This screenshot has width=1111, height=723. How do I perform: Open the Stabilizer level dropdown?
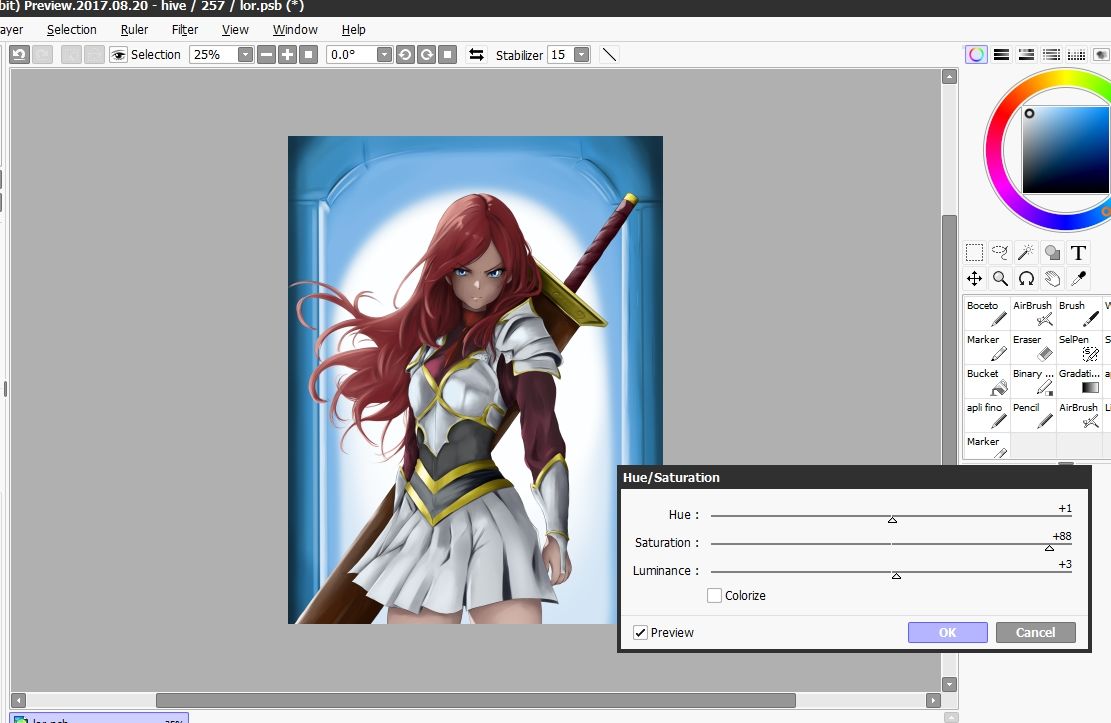click(x=582, y=55)
